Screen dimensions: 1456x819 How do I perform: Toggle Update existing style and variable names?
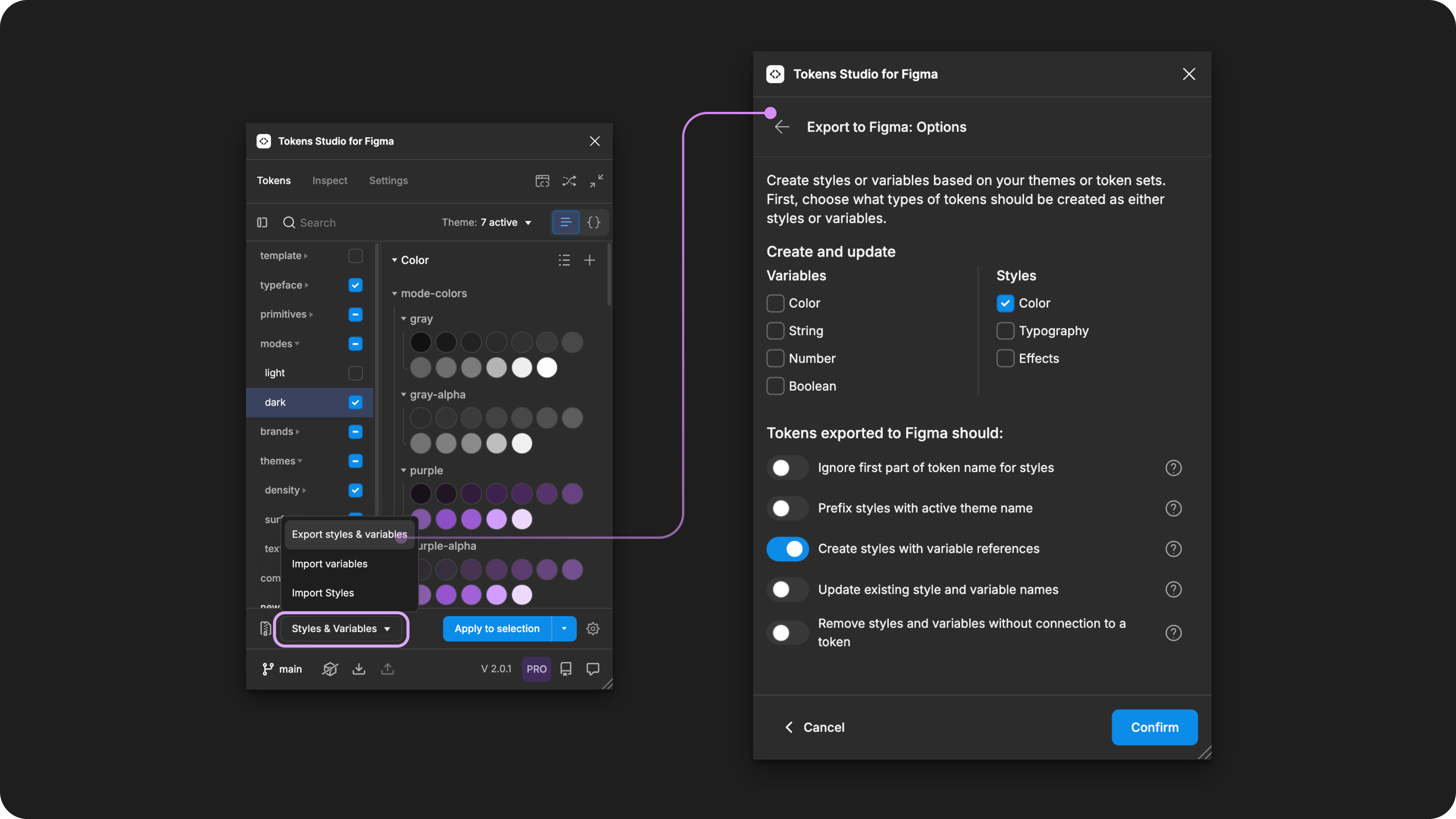(788, 590)
